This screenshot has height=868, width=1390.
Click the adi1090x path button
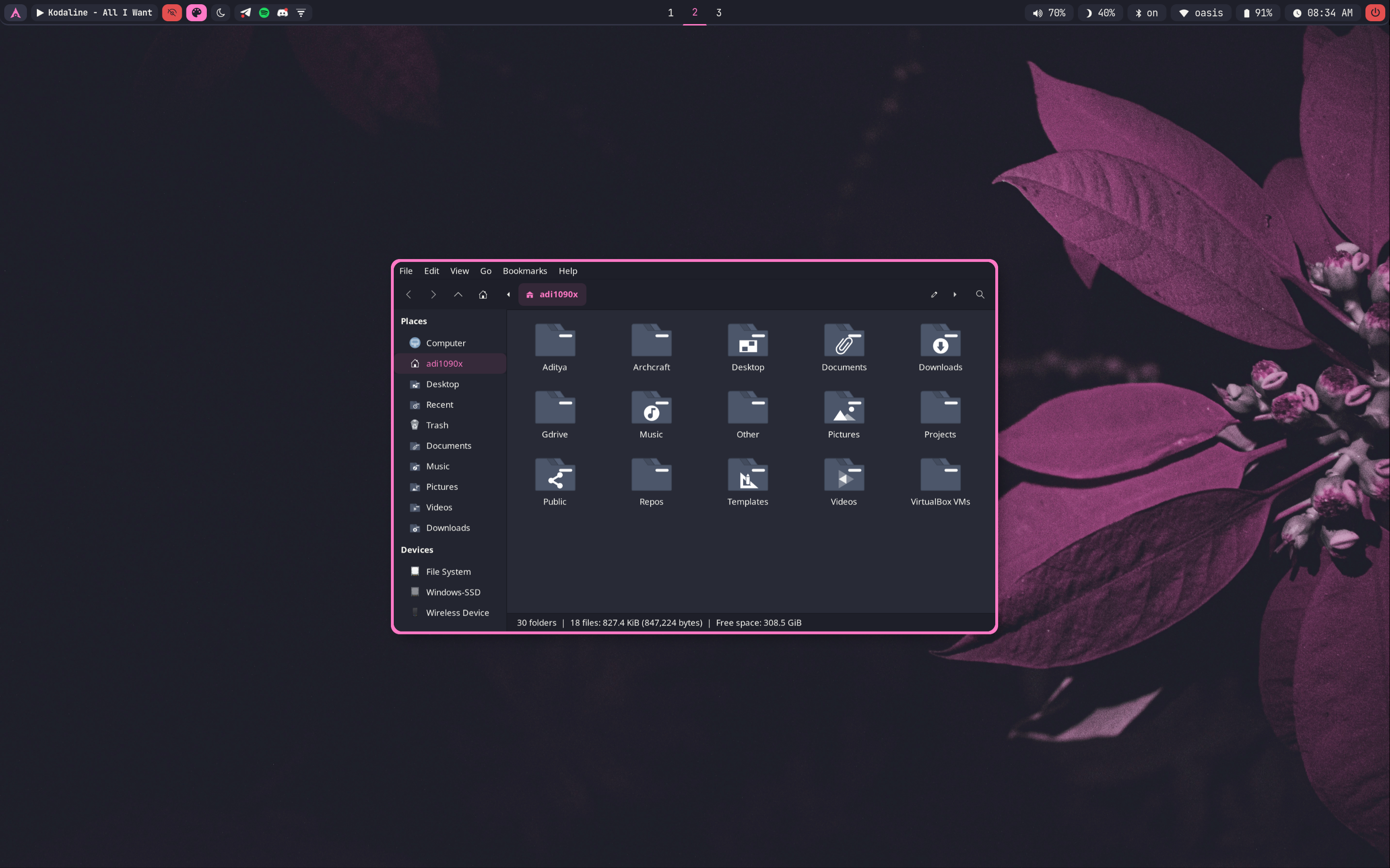[552, 295]
